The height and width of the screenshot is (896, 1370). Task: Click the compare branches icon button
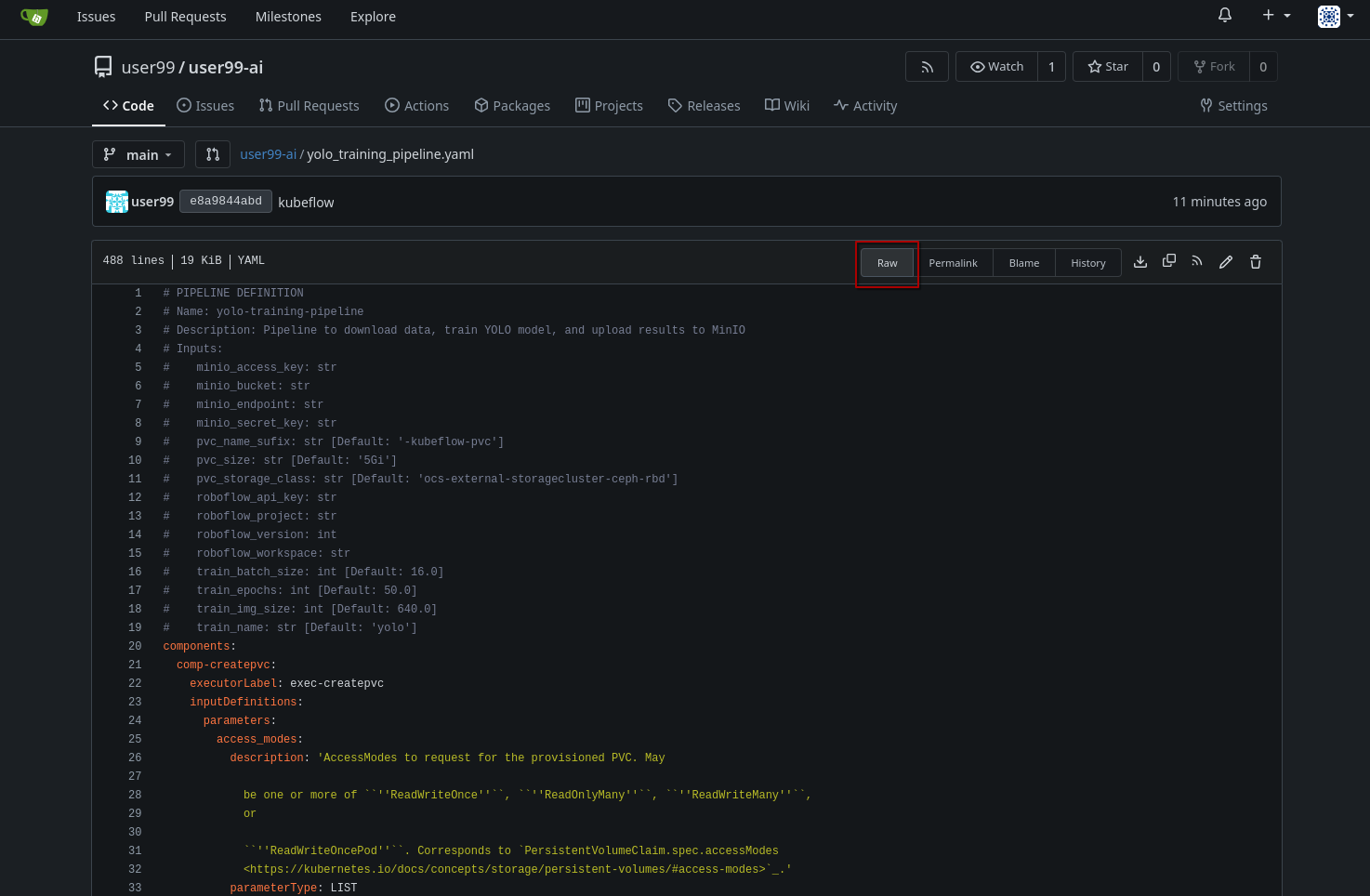coord(213,154)
